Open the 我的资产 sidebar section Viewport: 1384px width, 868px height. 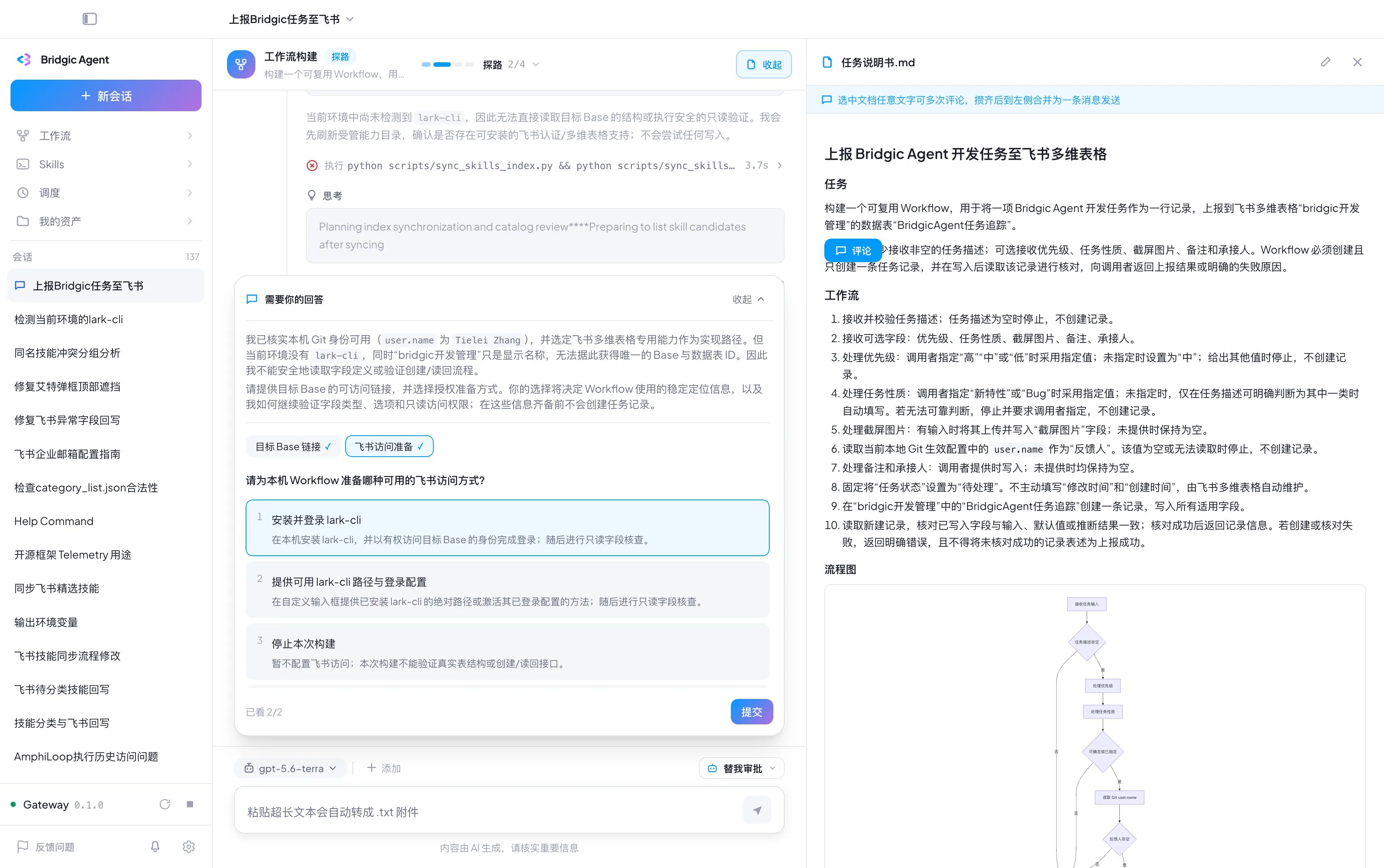[x=106, y=221]
